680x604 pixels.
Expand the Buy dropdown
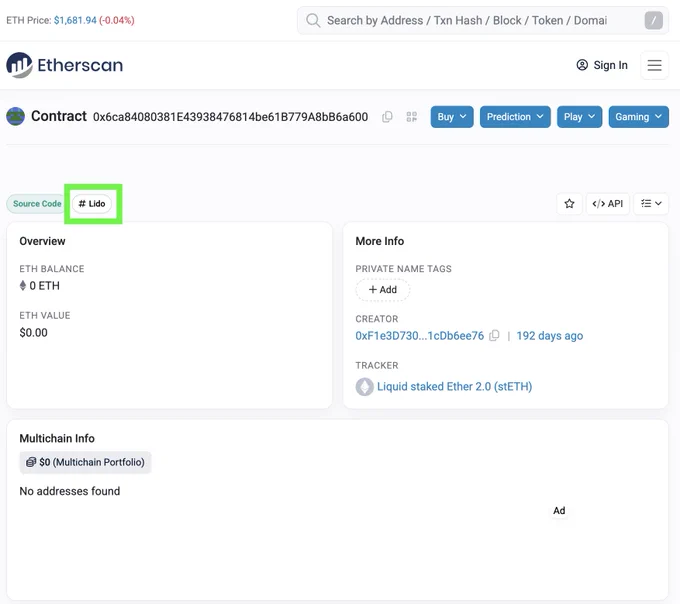[452, 117]
